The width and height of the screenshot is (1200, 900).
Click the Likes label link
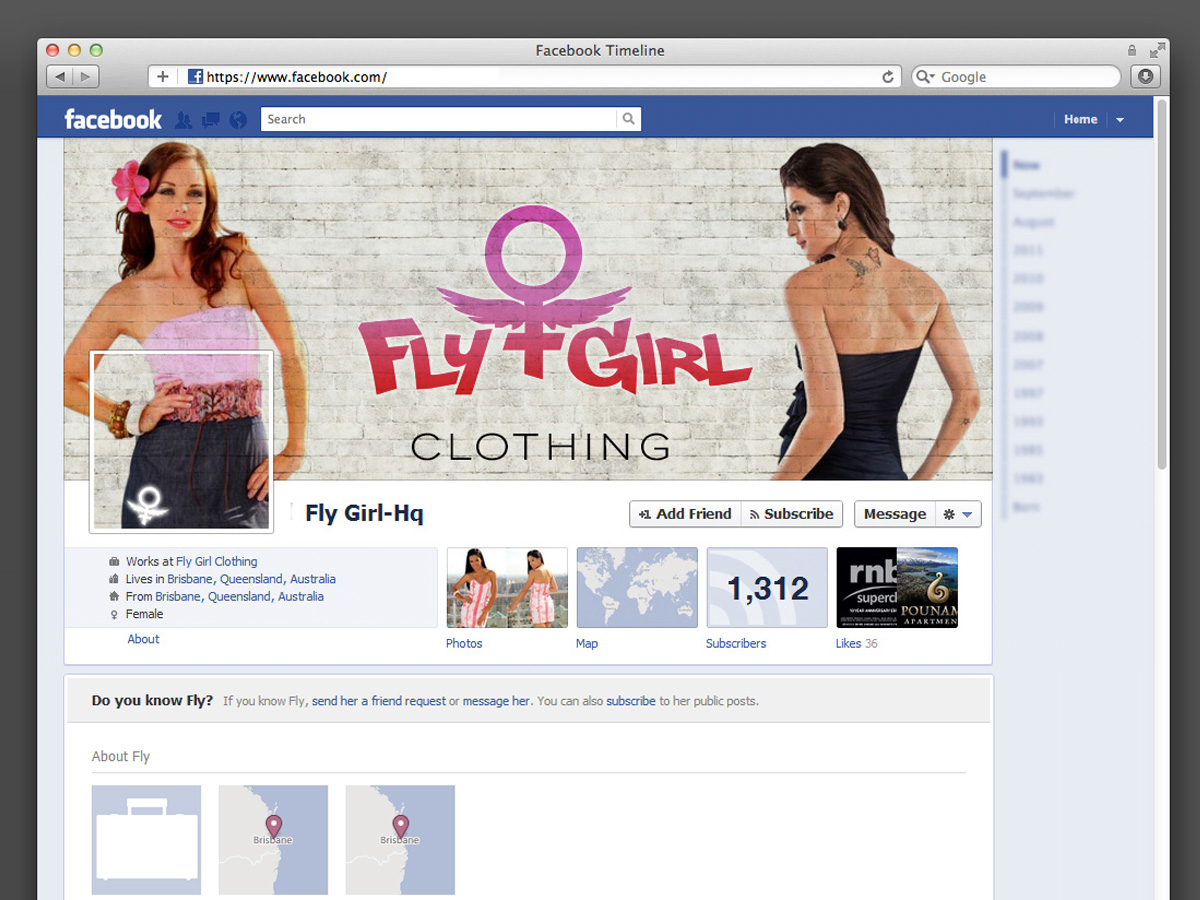point(848,644)
